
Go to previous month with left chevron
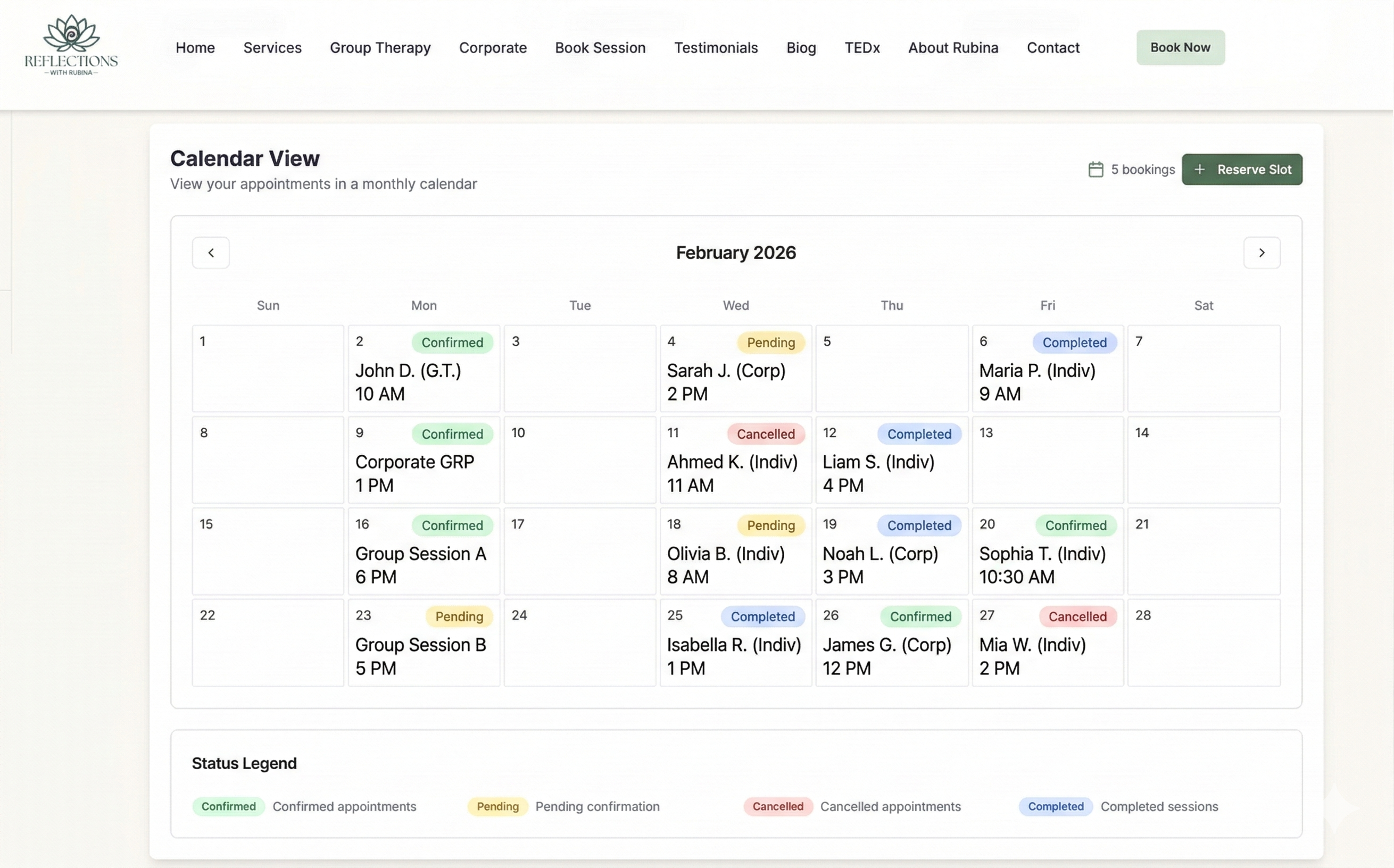[211, 253]
